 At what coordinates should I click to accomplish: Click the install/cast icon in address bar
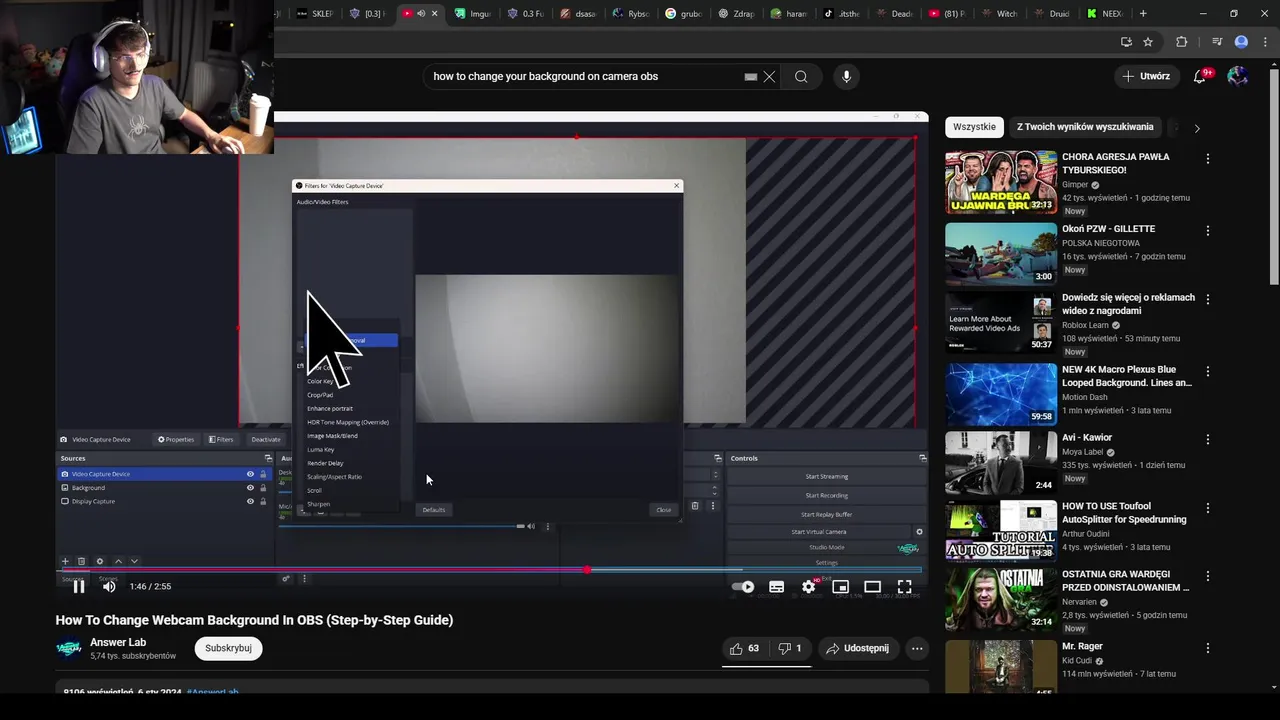1126,42
